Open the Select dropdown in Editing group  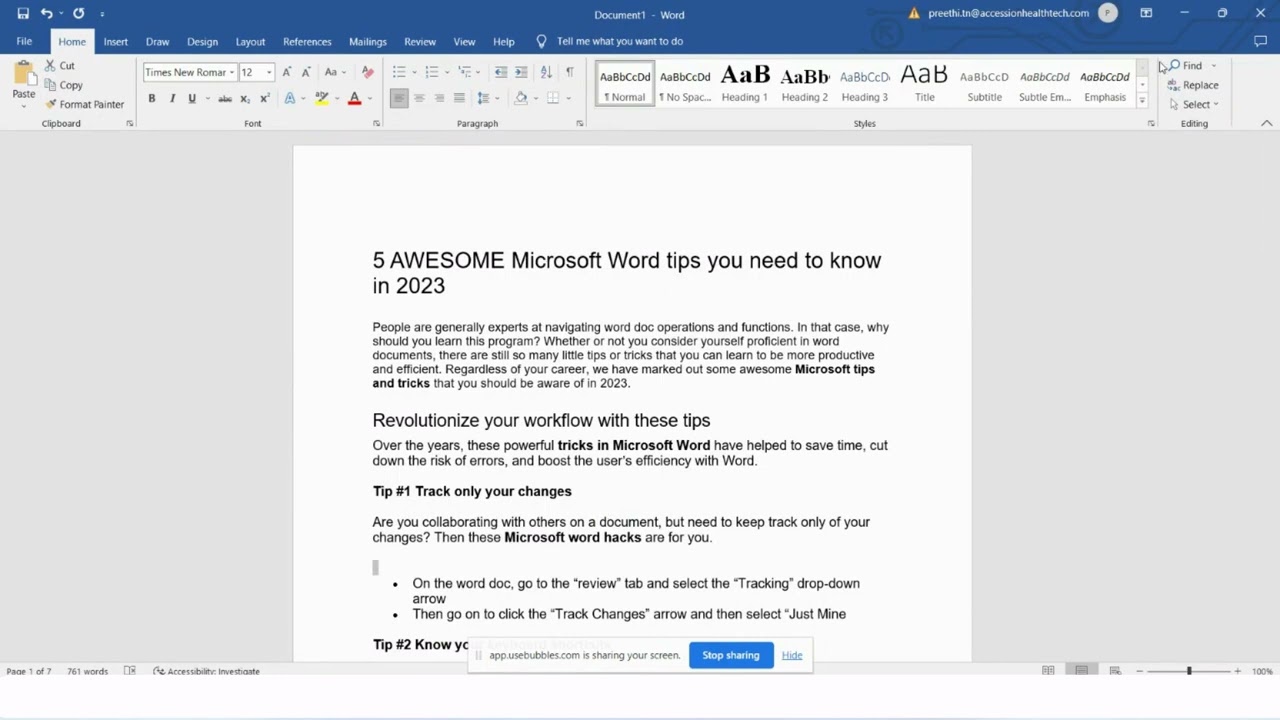coord(1194,104)
